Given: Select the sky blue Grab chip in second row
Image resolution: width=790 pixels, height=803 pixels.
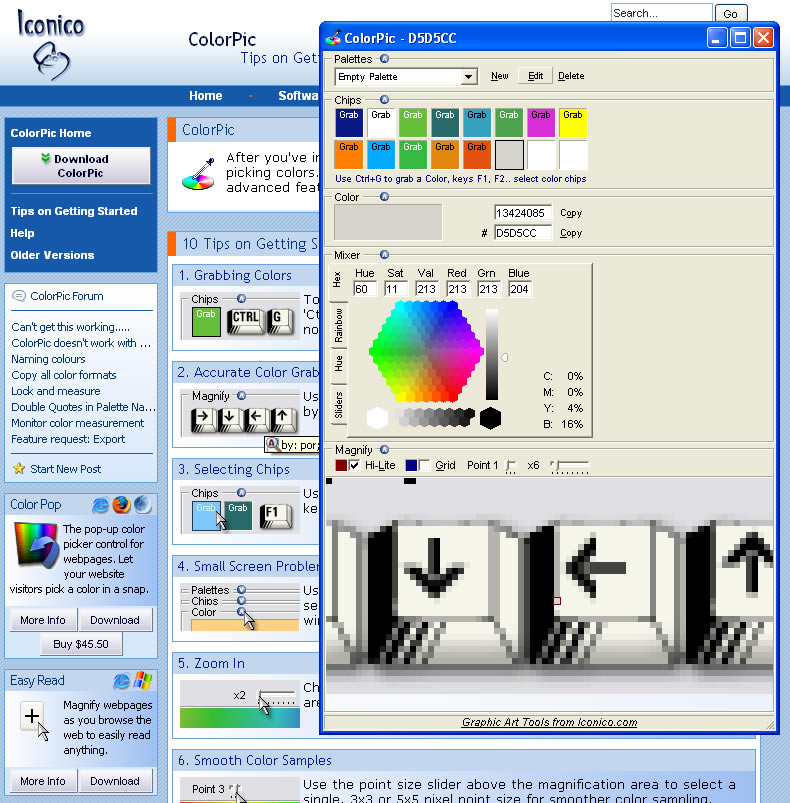Looking at the screenshot, I should click(x=381, y=155).
